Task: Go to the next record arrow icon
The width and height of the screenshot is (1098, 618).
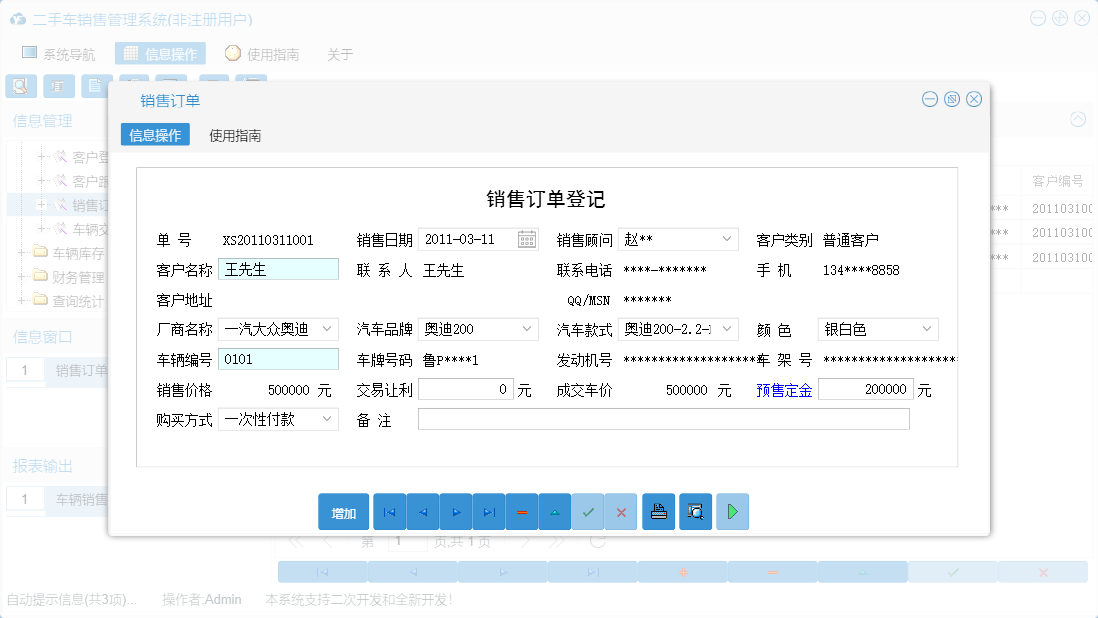Action: tap(456, 511)
